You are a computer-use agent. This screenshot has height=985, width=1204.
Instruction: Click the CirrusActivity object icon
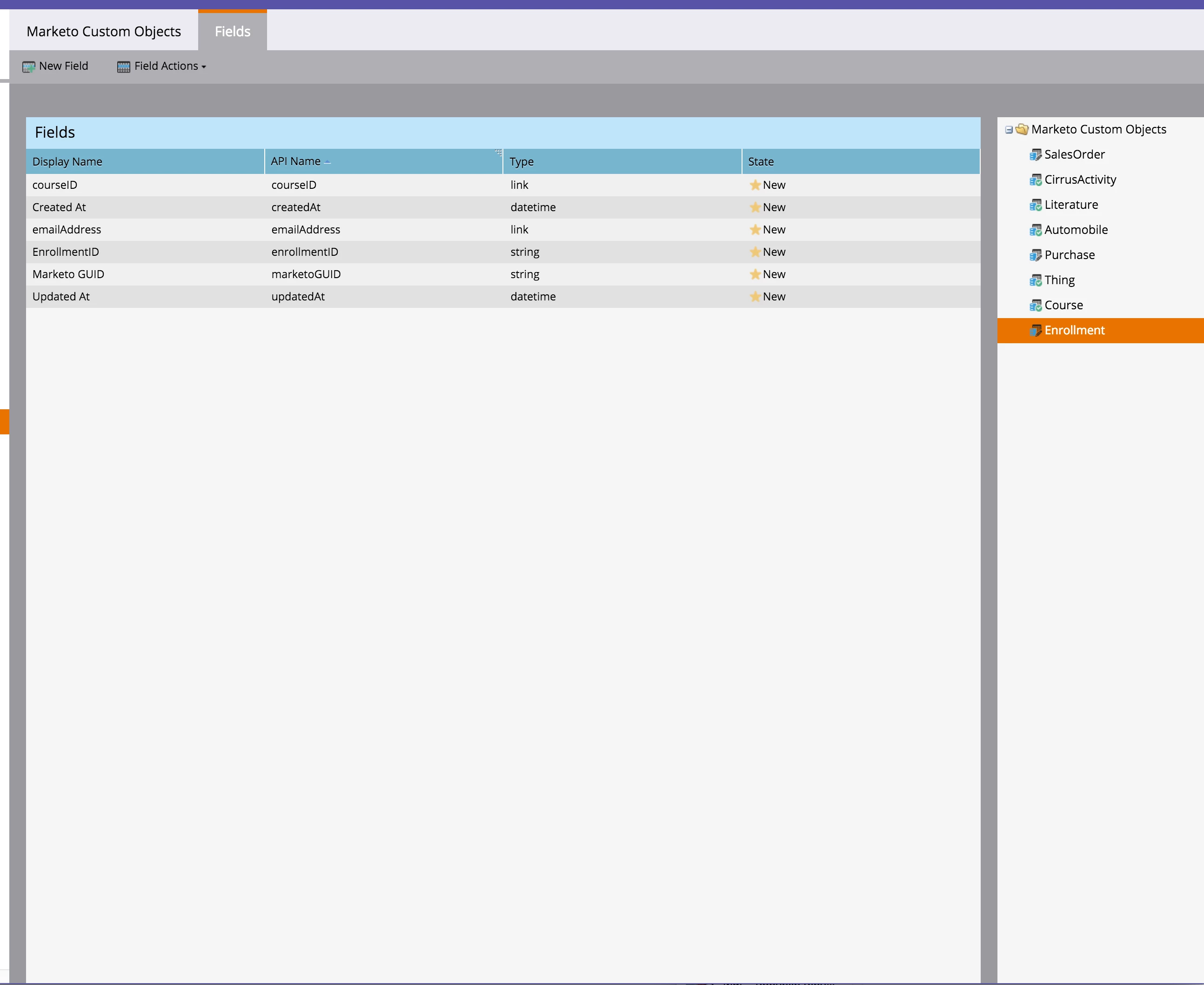(x=1036, y=180)
